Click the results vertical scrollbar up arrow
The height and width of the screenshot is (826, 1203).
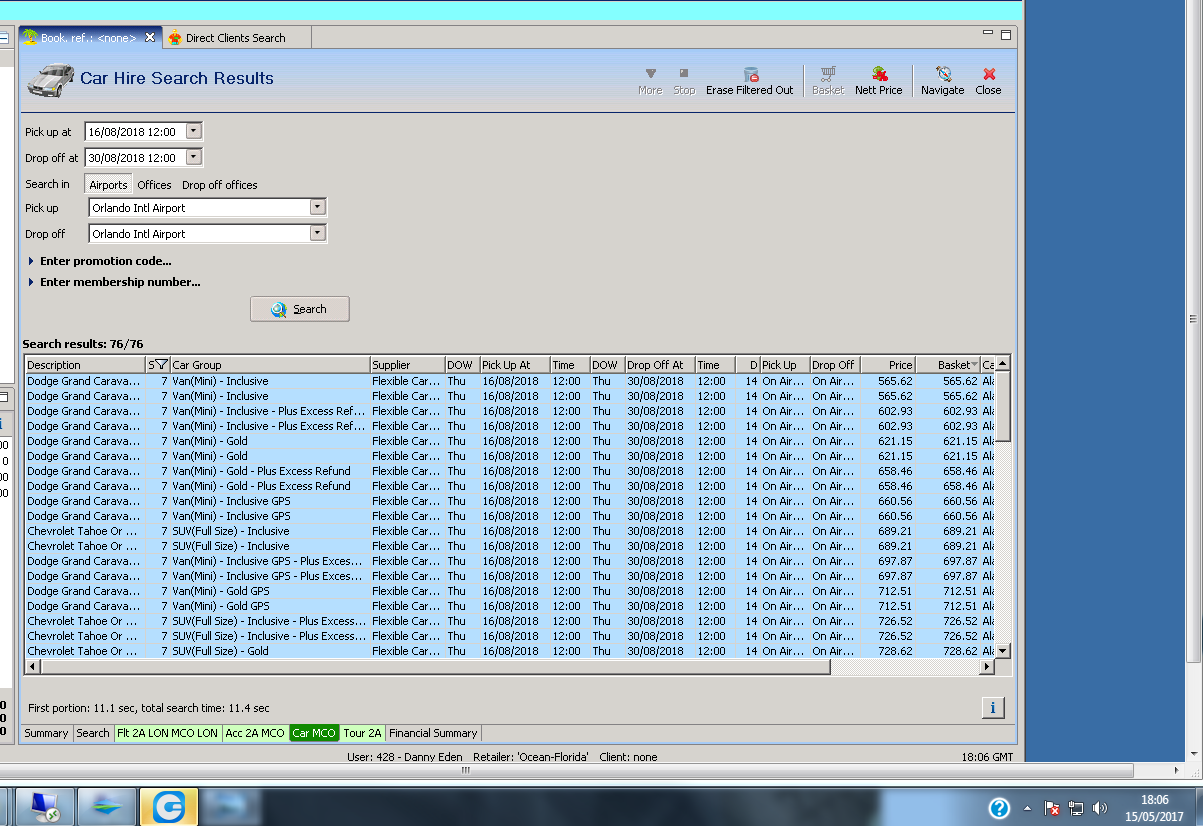tap(1003, 363)
